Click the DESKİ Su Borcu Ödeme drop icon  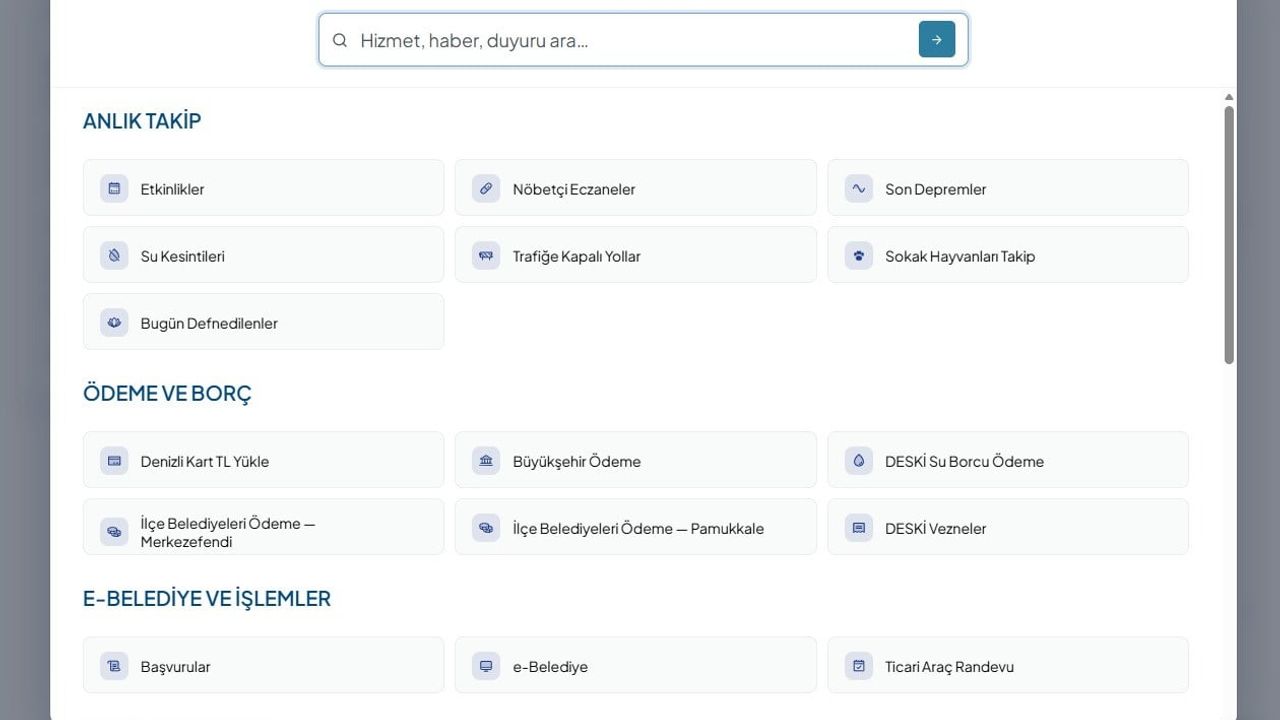858,460
